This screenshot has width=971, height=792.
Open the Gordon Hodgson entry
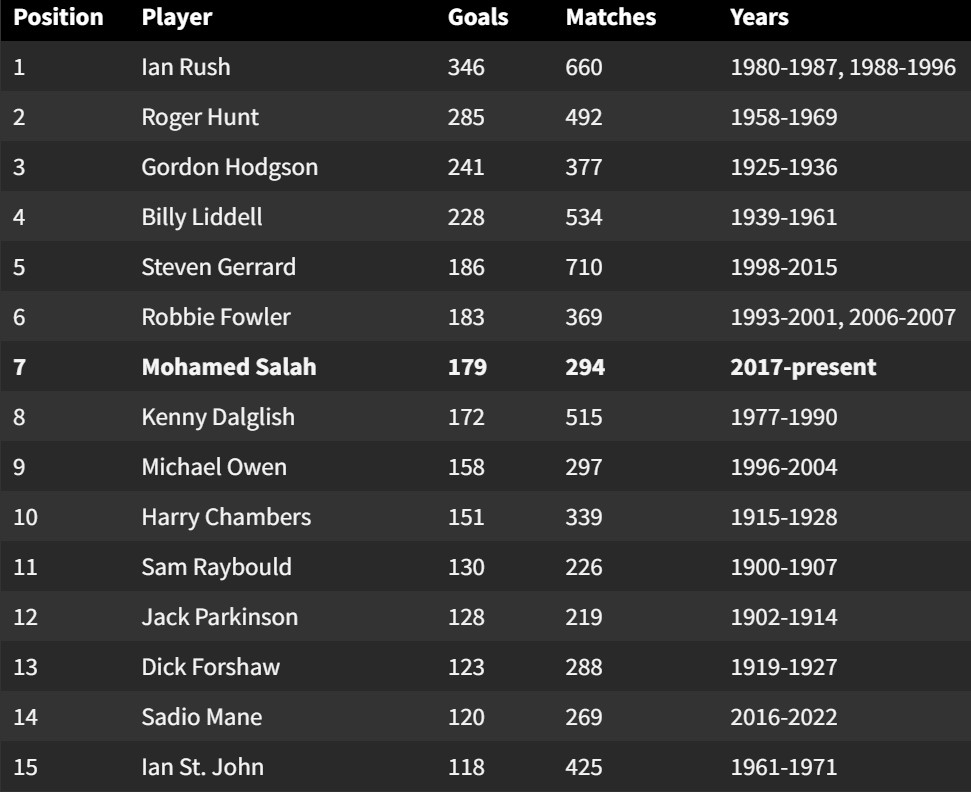(230, 167)
